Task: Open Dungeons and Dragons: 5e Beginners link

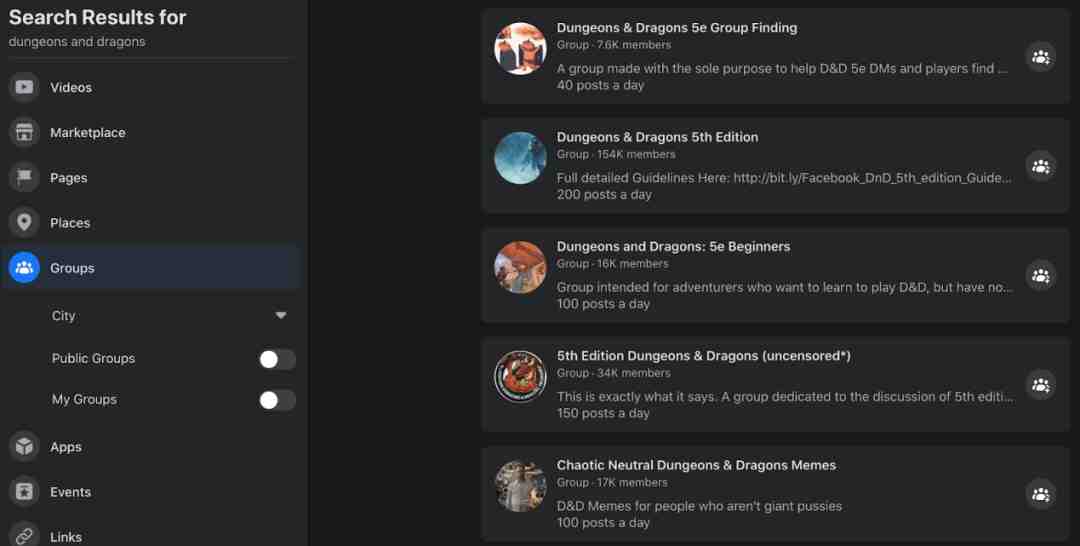Action: 673,246
